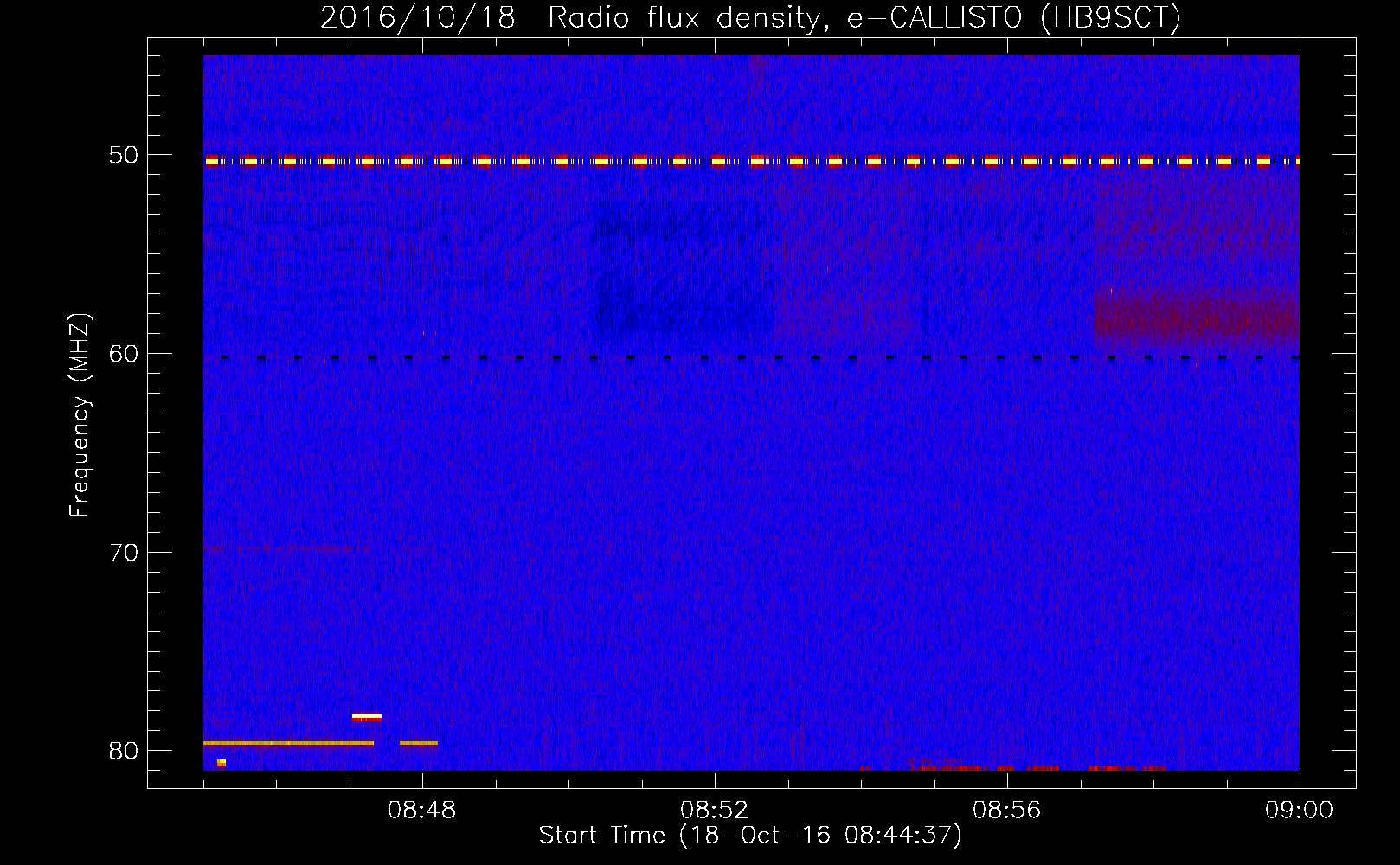Click the 60 frequency tick label
This screenshot has height=865, width=1400.
(x=124, y=353)
